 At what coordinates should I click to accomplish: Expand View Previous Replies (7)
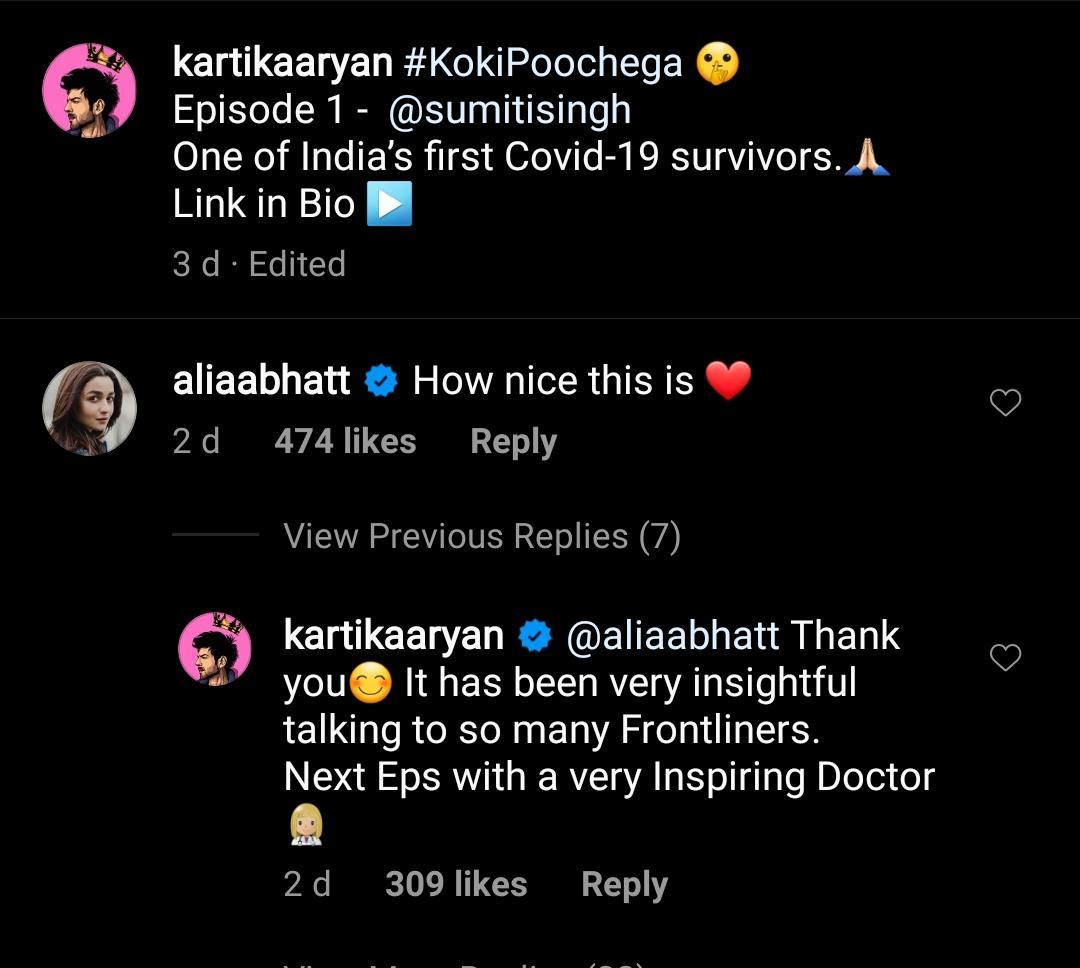coord(482,537)
